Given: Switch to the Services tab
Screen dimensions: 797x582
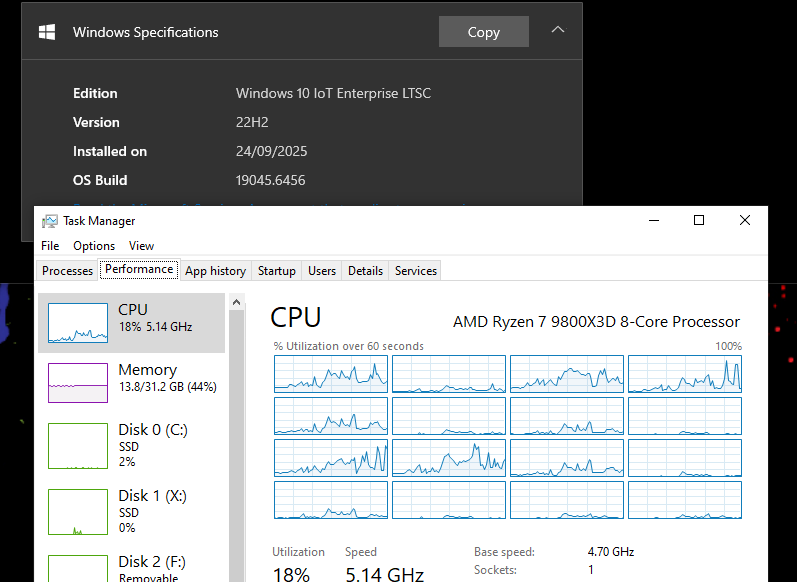Looking at the screenshot, I should point(416,271).
